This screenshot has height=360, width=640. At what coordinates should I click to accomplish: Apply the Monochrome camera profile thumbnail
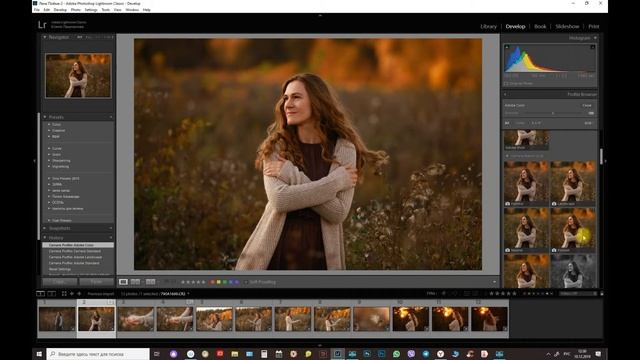(x=573, y=271)
